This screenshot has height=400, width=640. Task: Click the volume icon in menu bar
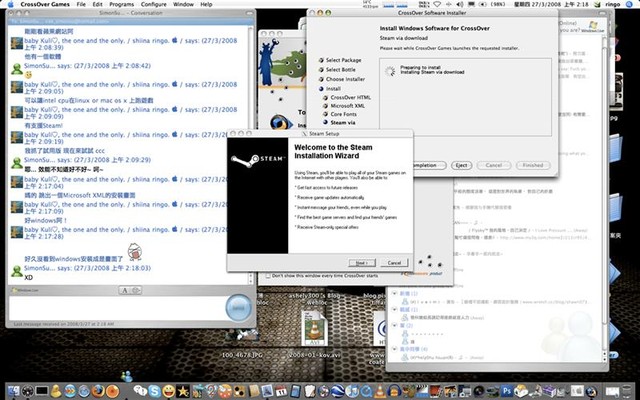[460, 4]
